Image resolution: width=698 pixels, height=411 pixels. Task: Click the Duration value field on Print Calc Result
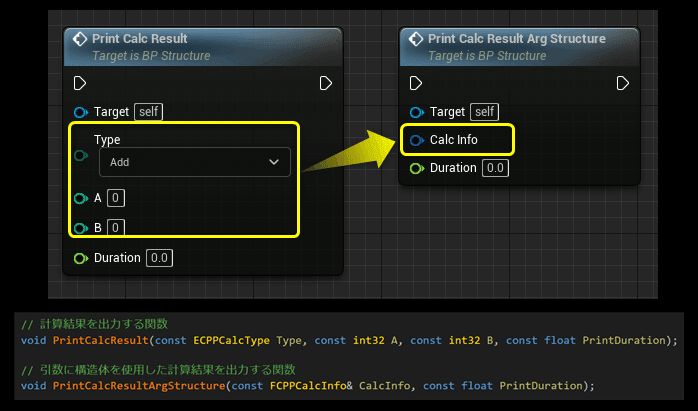[x=159, y=258]
